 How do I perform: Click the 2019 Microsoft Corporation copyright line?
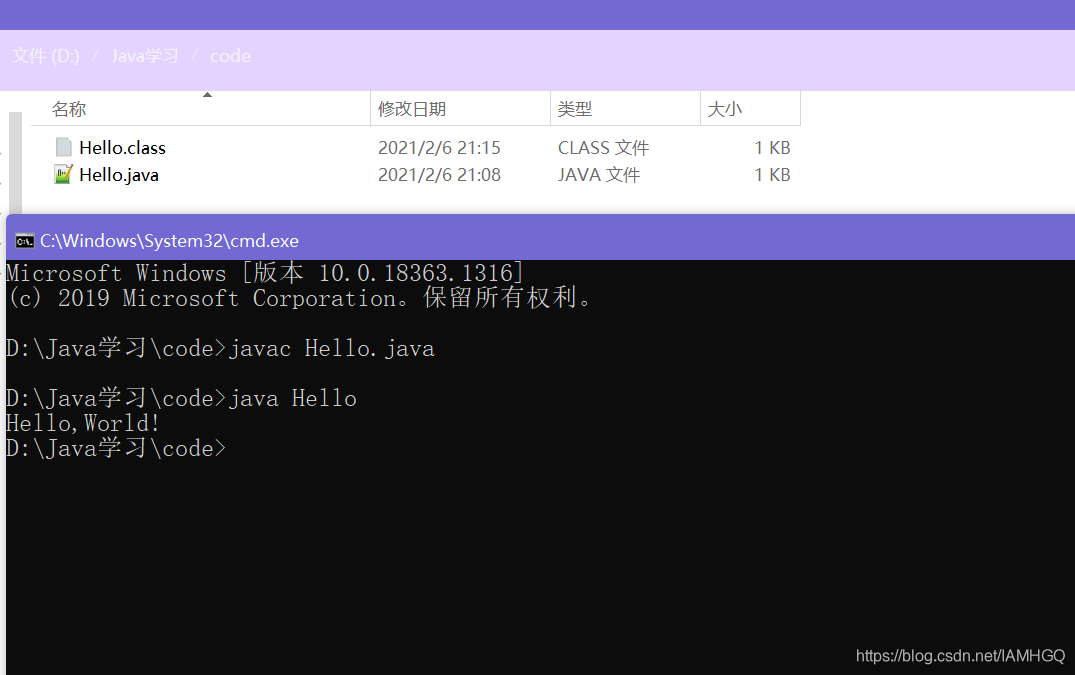299,298
